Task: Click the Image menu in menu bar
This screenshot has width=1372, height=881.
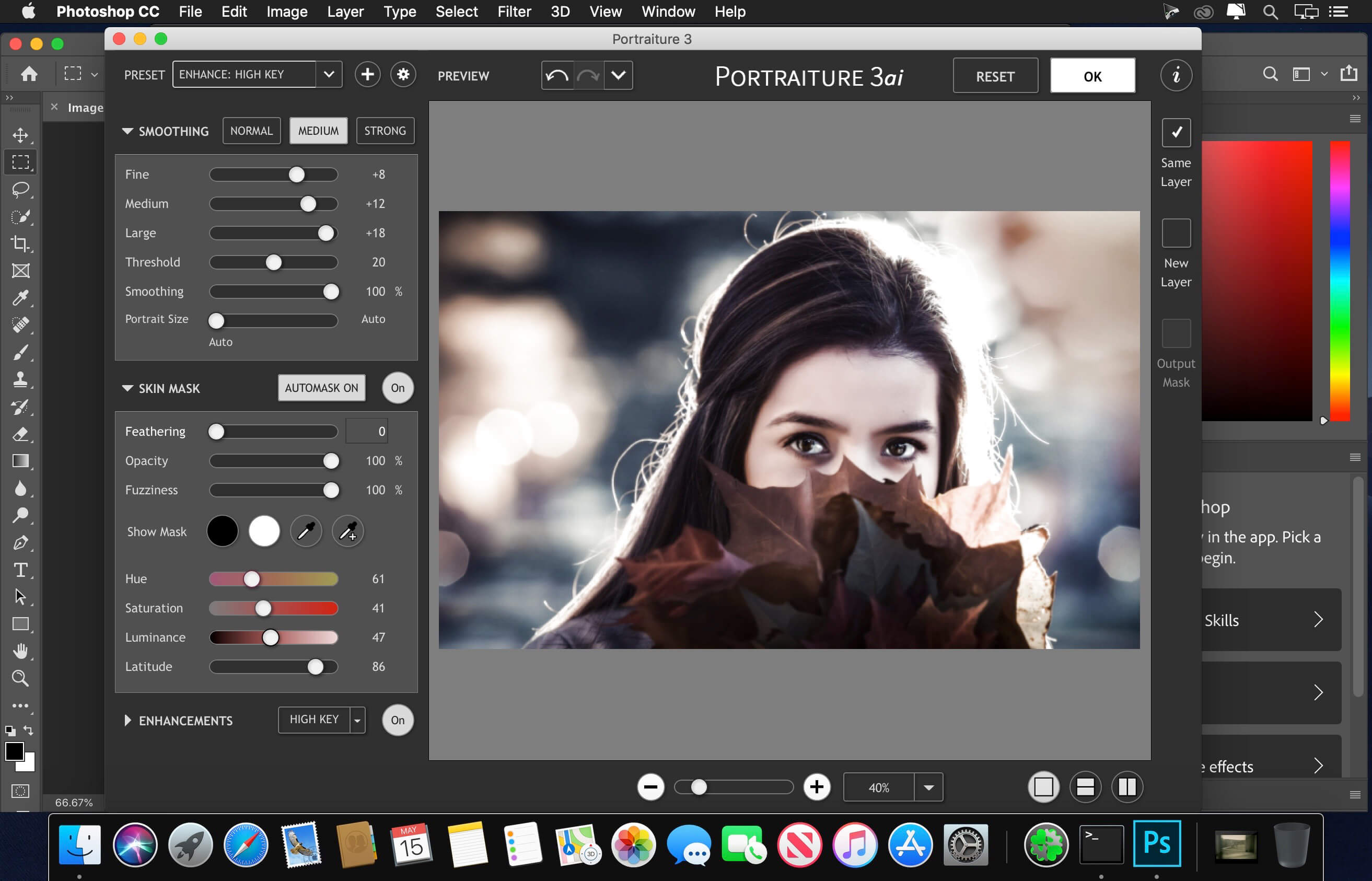Action: click(287, 11)
